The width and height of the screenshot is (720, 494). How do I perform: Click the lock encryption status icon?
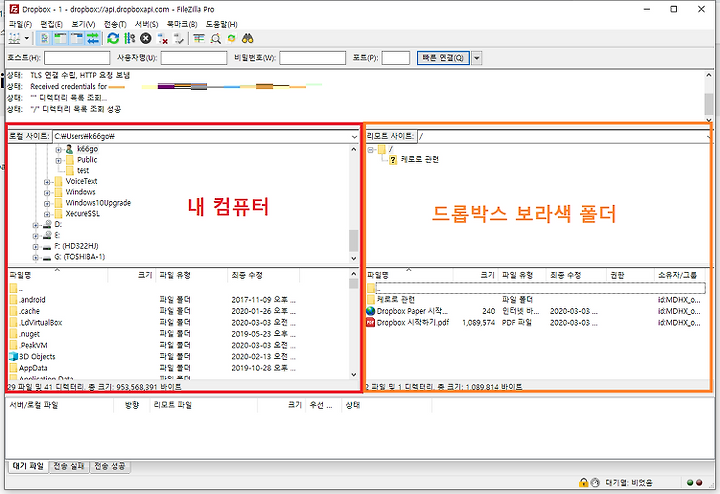point(583,483)
